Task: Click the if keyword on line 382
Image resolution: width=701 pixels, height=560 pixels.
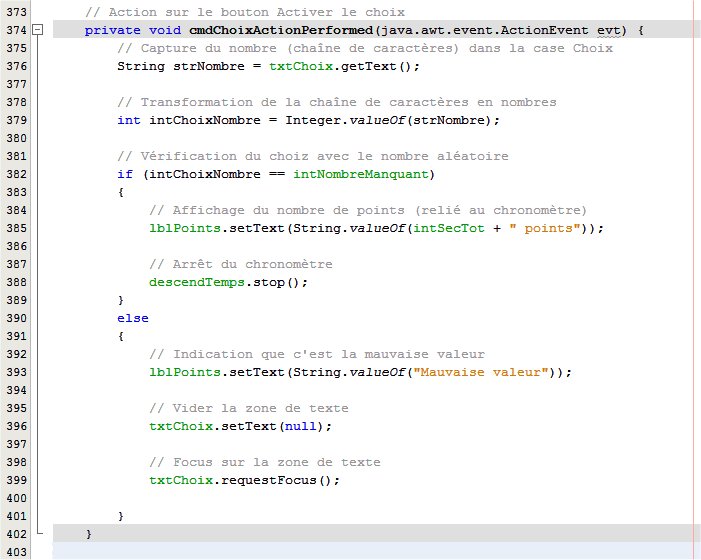Action: click(x=125, y=174)
